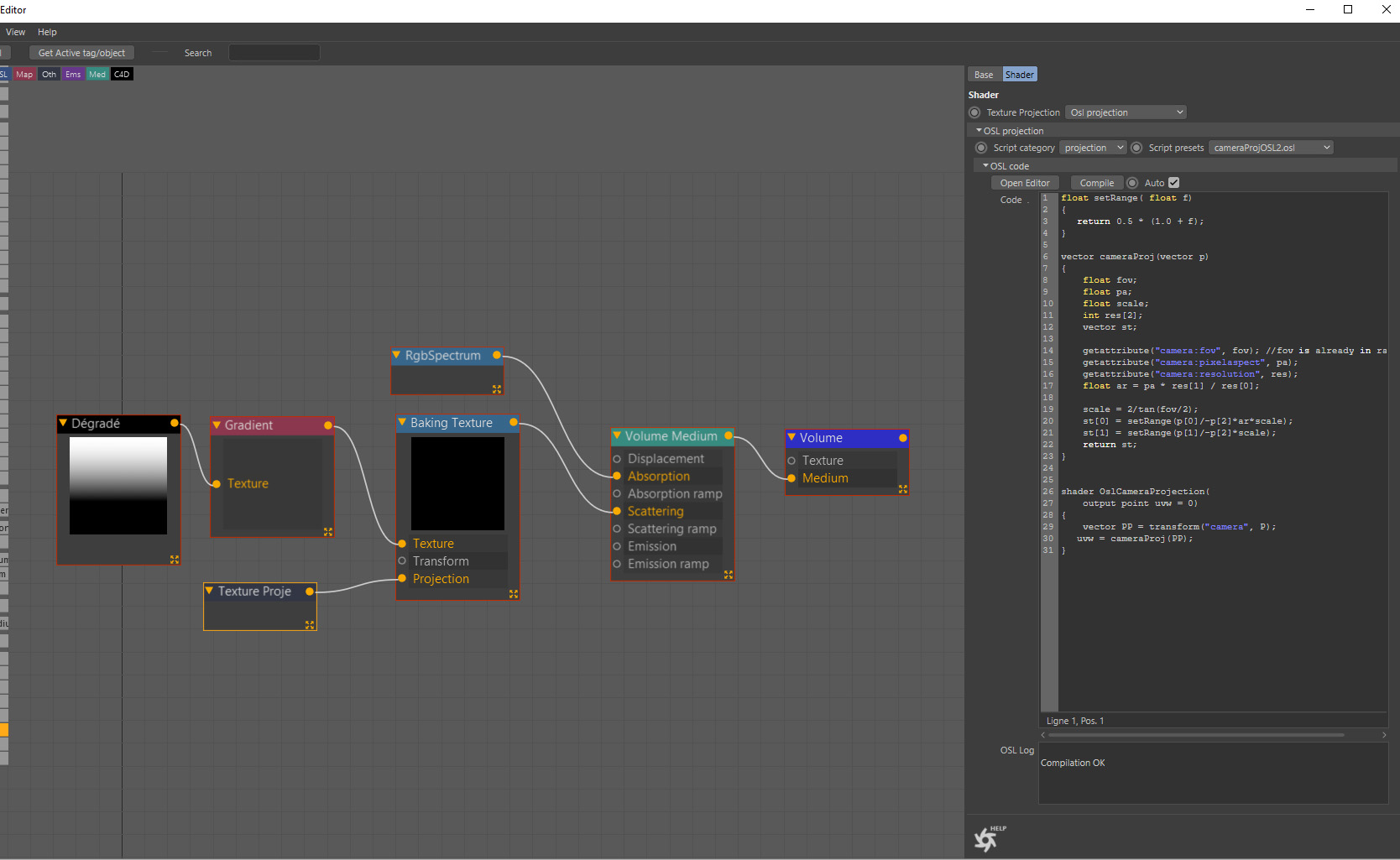Toggle the Auto compile checkbox

(1174, 183)
